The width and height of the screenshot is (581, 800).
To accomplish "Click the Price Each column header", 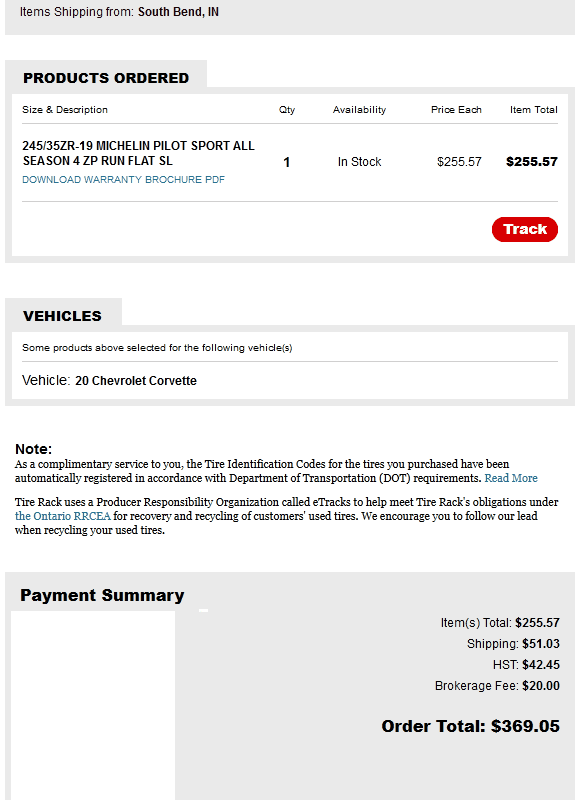I will (x=456, y=110).
